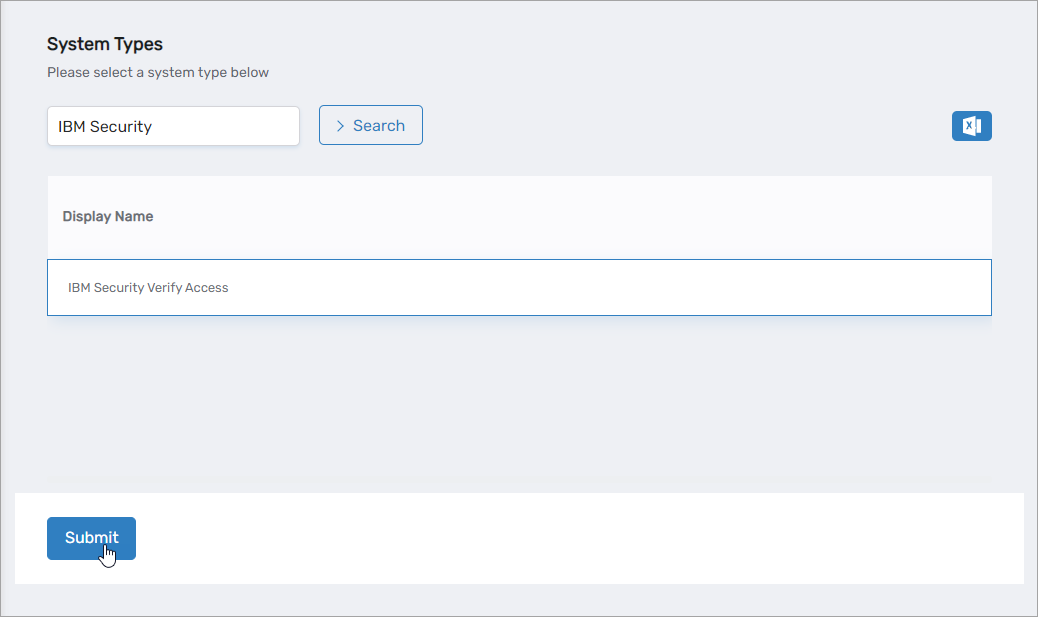1038x617 pixels.
Task: Click the word "Security" in the search input
Action: click(121, 127)
